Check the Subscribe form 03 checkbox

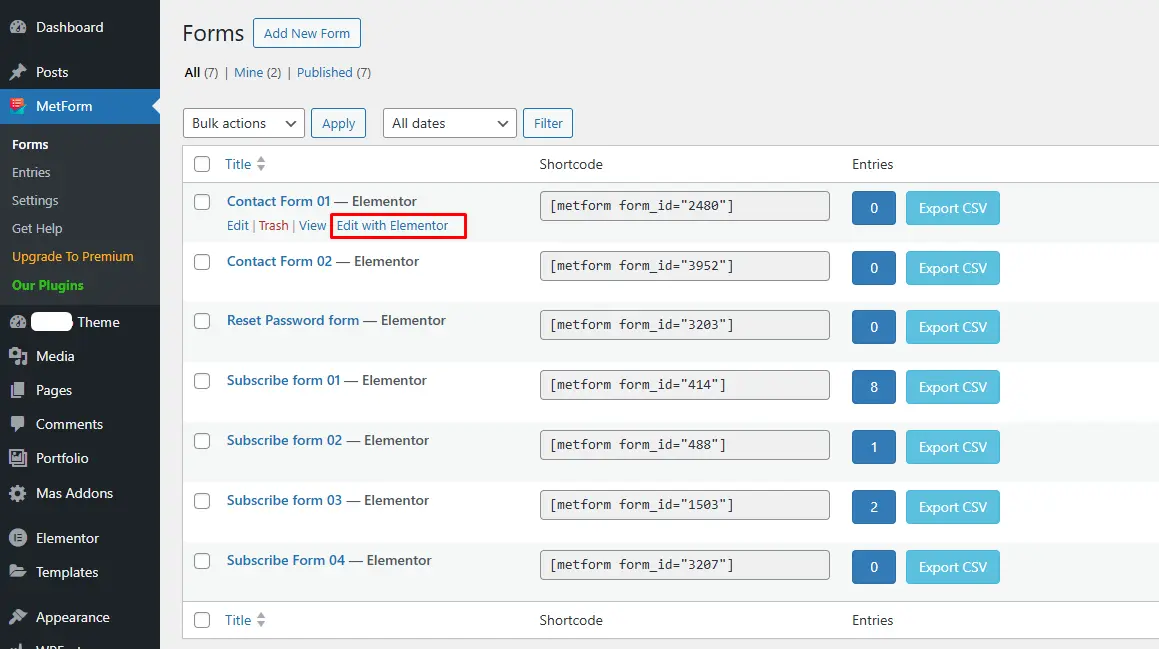pyautogui.click(x=202, y=500)
